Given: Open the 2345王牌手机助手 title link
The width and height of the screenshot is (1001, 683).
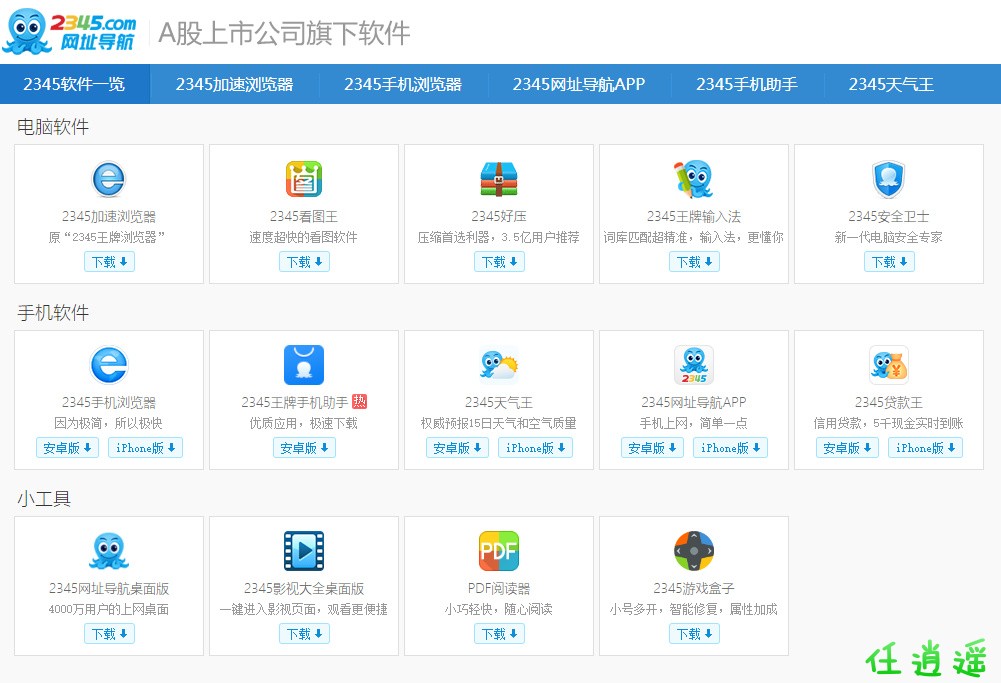Looking at the screenshot, I should coord(295,402).
